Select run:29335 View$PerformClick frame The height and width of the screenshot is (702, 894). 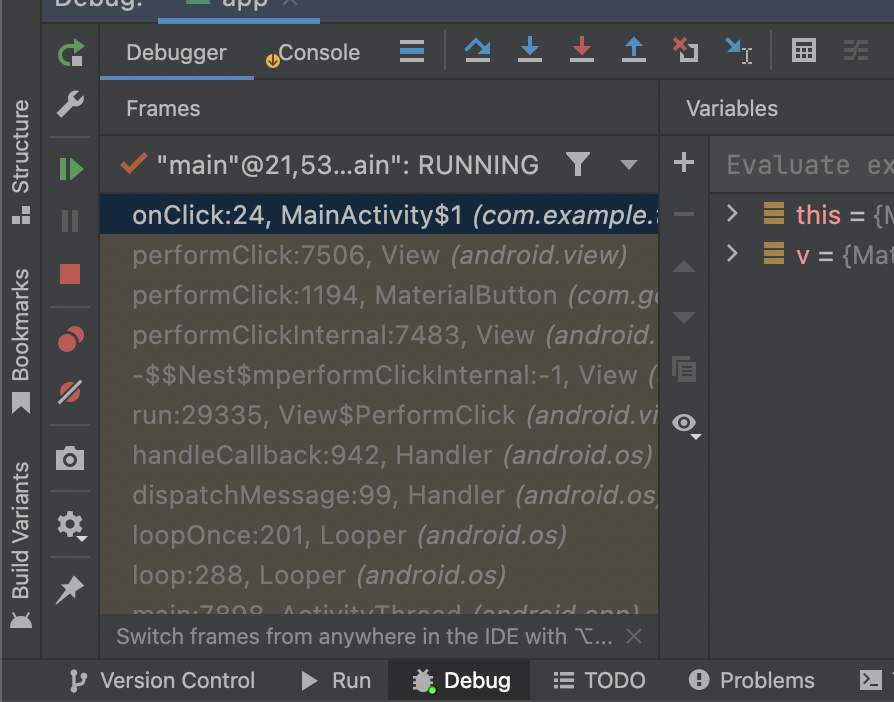379,415
